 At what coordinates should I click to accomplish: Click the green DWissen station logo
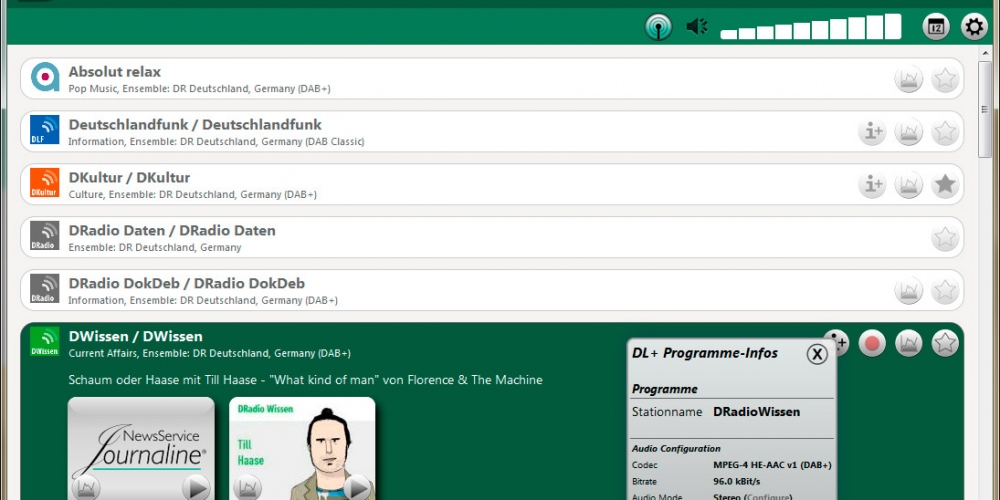tap(45, 341)
